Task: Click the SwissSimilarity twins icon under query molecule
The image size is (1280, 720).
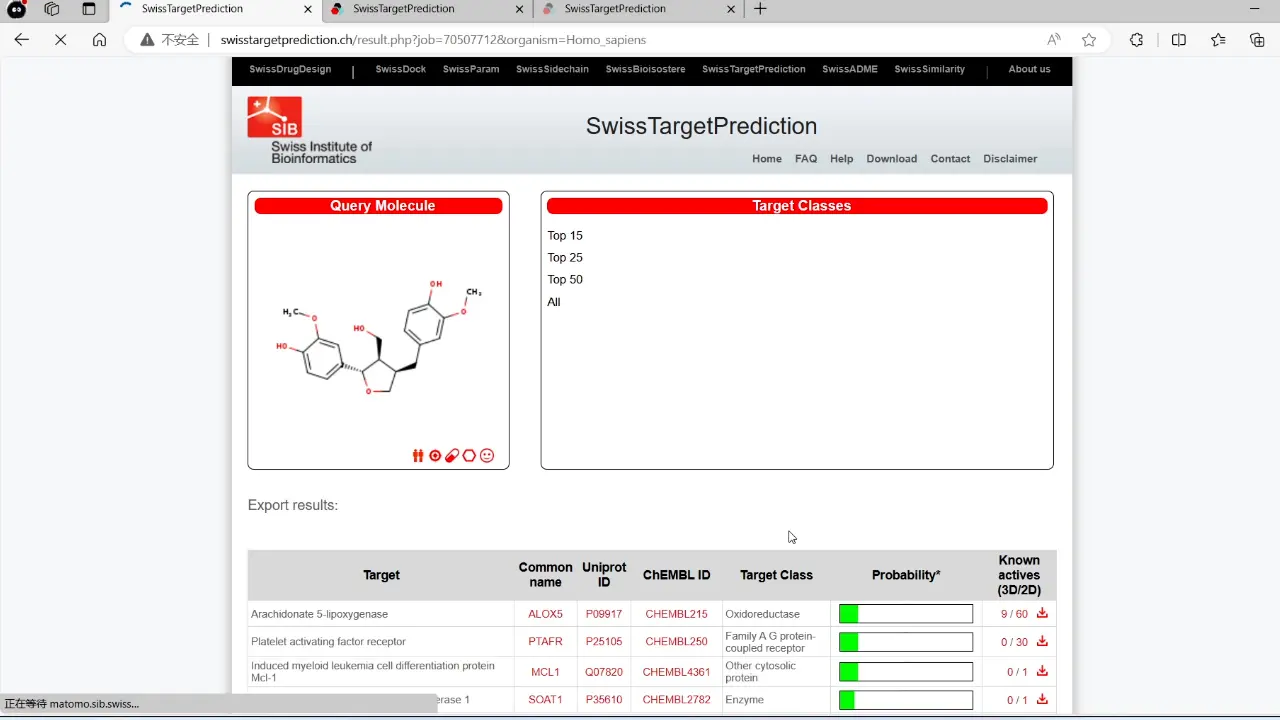Action: pos(418,456)
